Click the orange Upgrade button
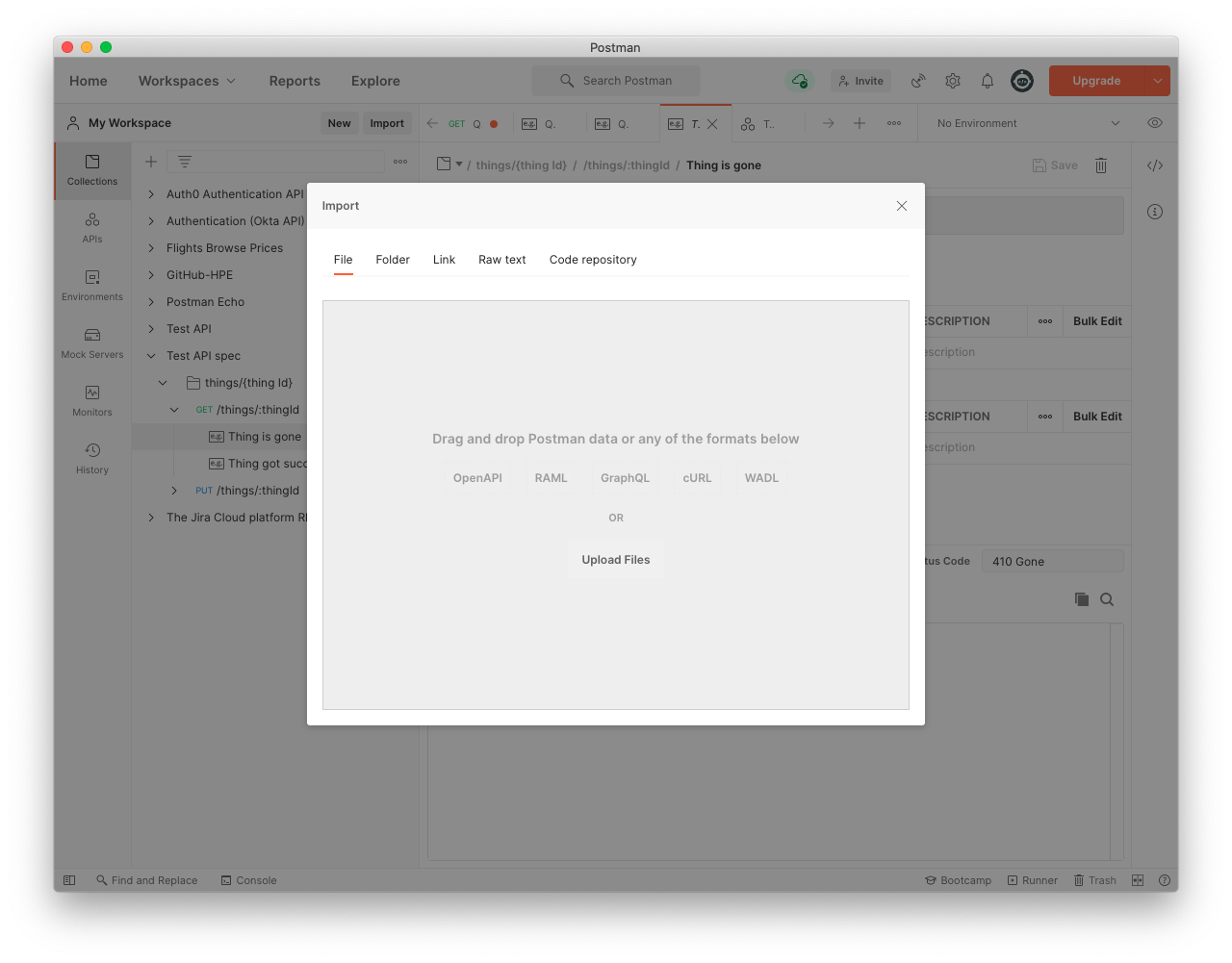 point(1096,81)
